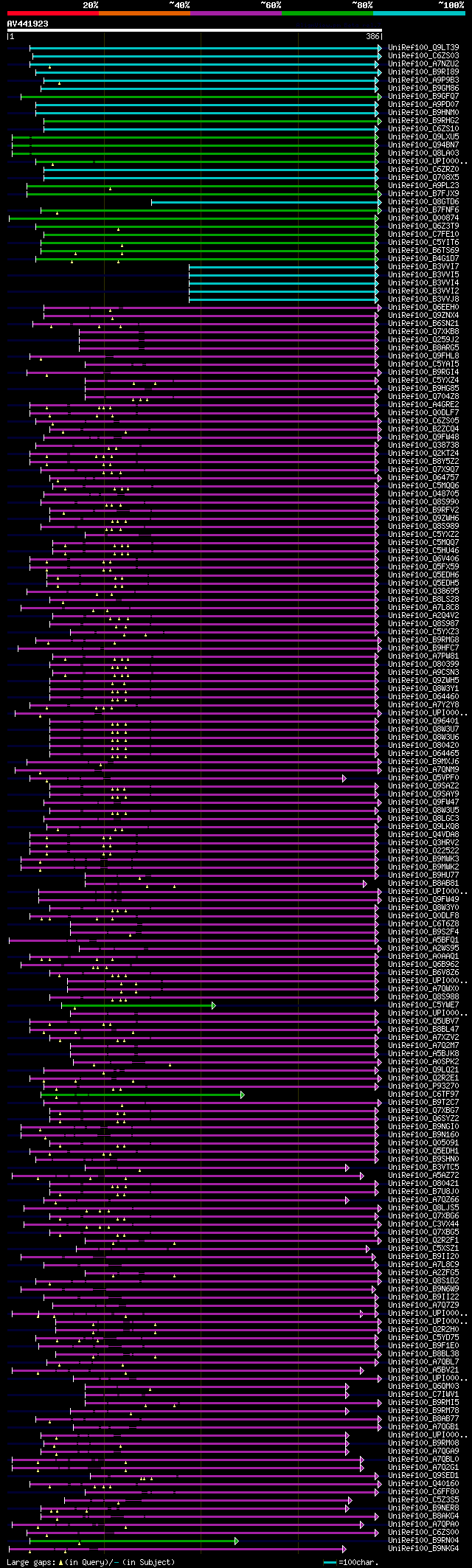Click the green alignment bar of UniRef100_C6TF97

pos(142,1095)
